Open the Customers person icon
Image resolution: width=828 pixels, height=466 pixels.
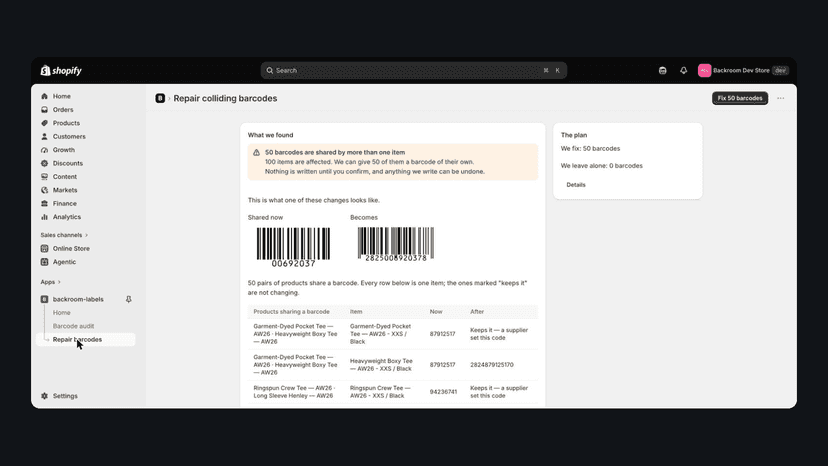click(44, 136)
